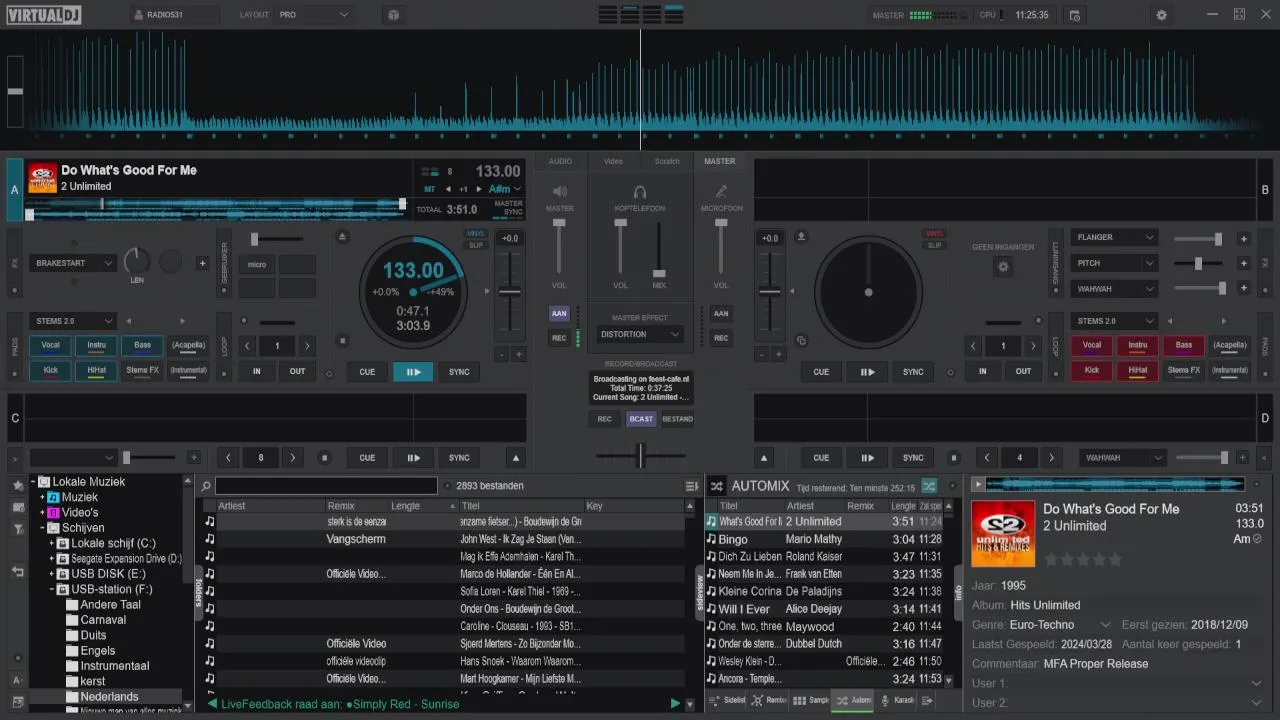Viewport: 1280px width, 720px height.
Task: Pause playback on deck A
Action: coord(413,372)
